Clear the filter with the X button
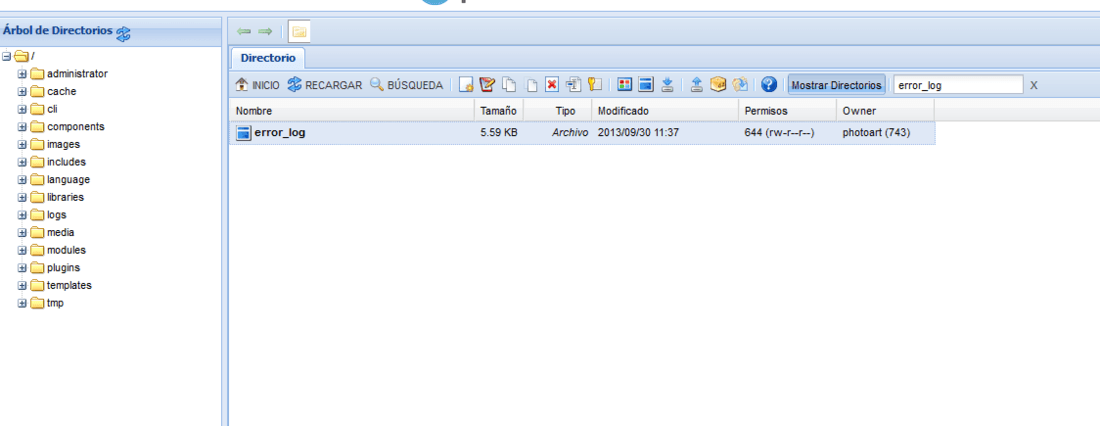Screen dimensions: 1100x426 tap(1033, 86)
